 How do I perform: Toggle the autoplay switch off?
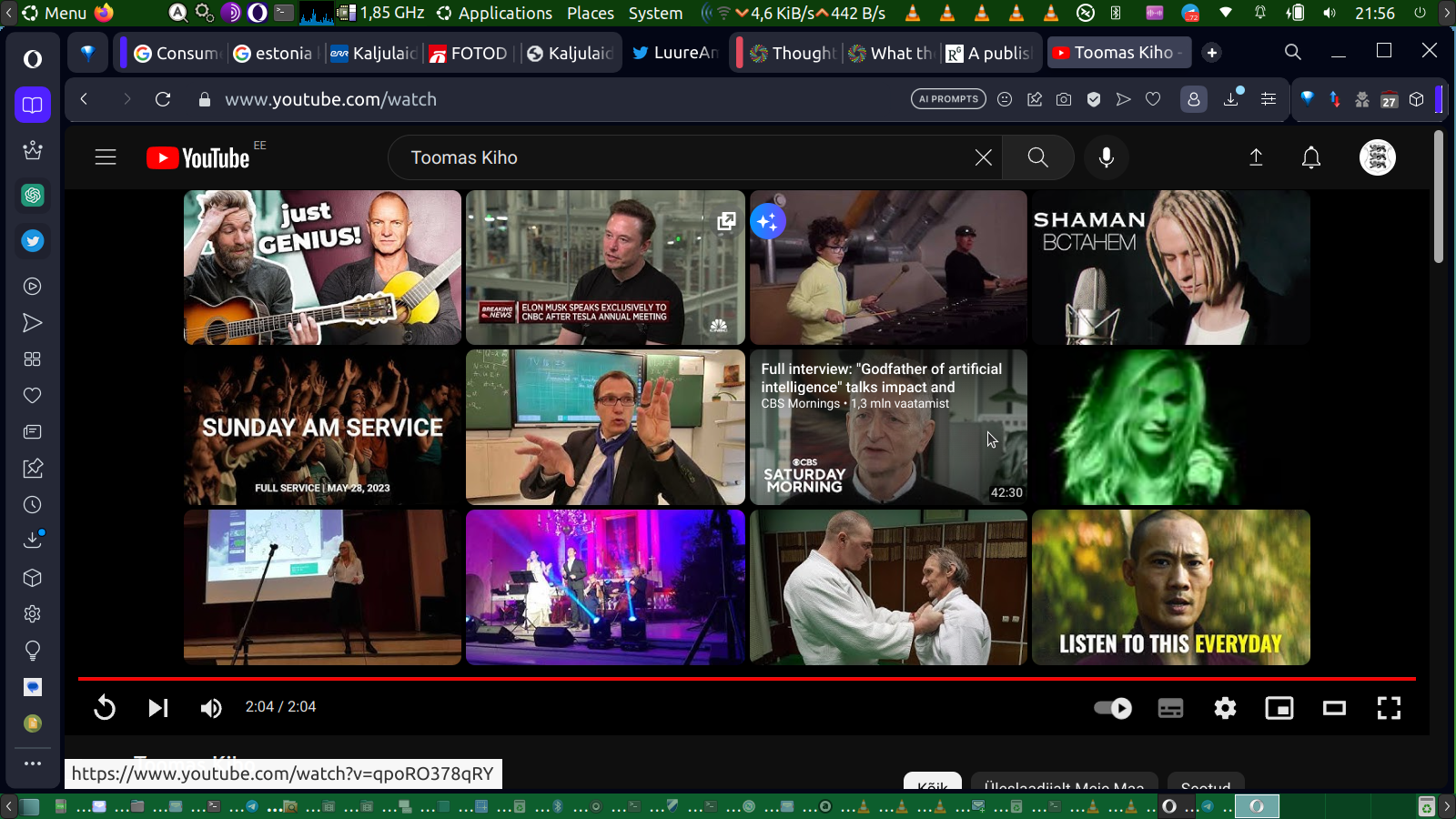coord(1113,707)
